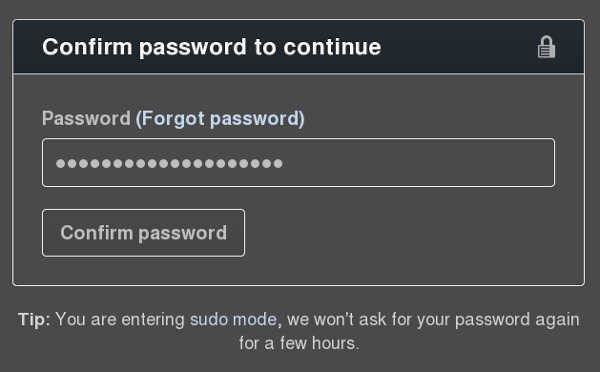The height and width of the screenshot is (372, 600).
Task: Click the 'You are entering' tip text
Action: [120, 320]
